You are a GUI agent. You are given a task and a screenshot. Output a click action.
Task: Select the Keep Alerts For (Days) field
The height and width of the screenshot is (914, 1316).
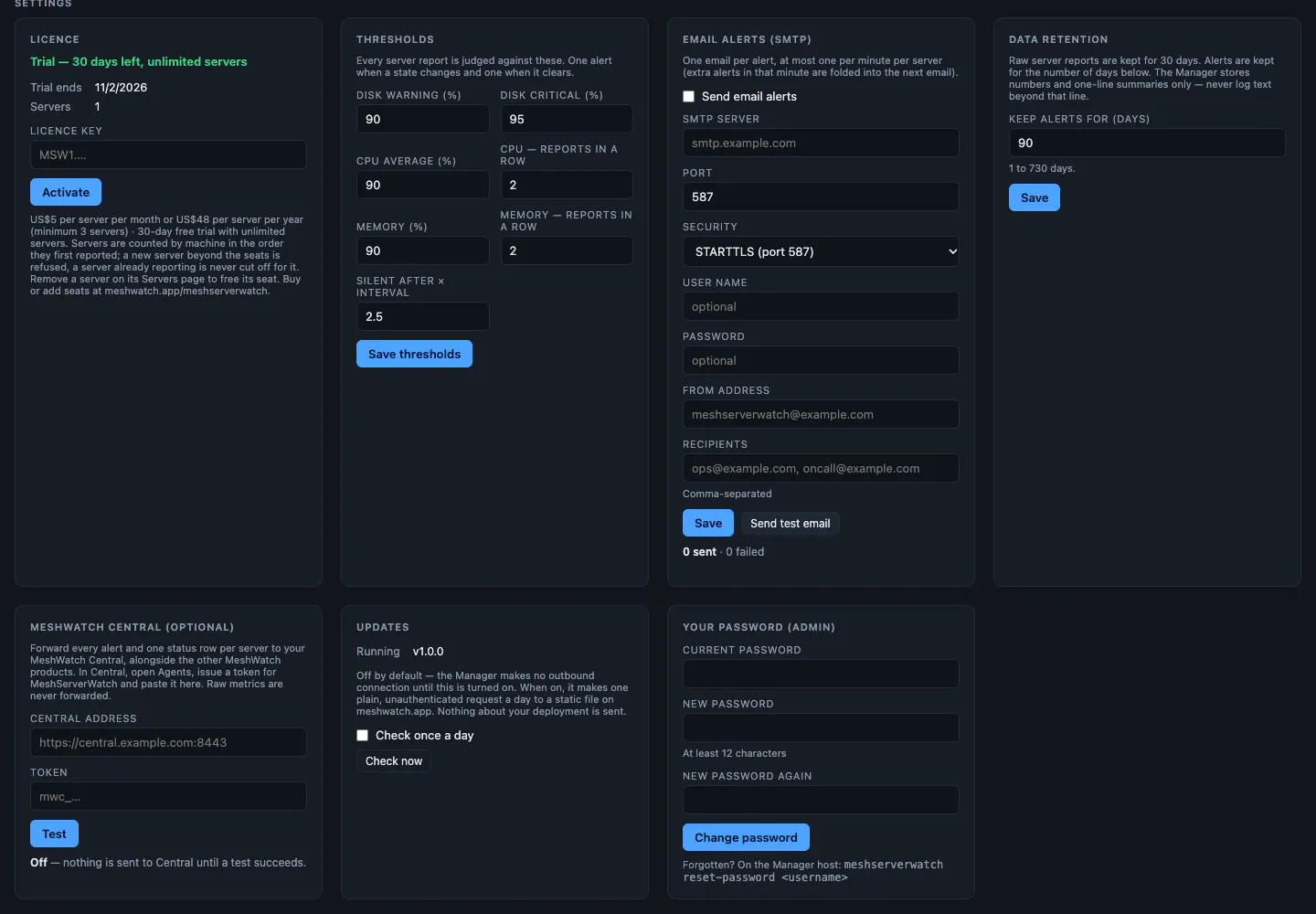[x=1147, y=143]
